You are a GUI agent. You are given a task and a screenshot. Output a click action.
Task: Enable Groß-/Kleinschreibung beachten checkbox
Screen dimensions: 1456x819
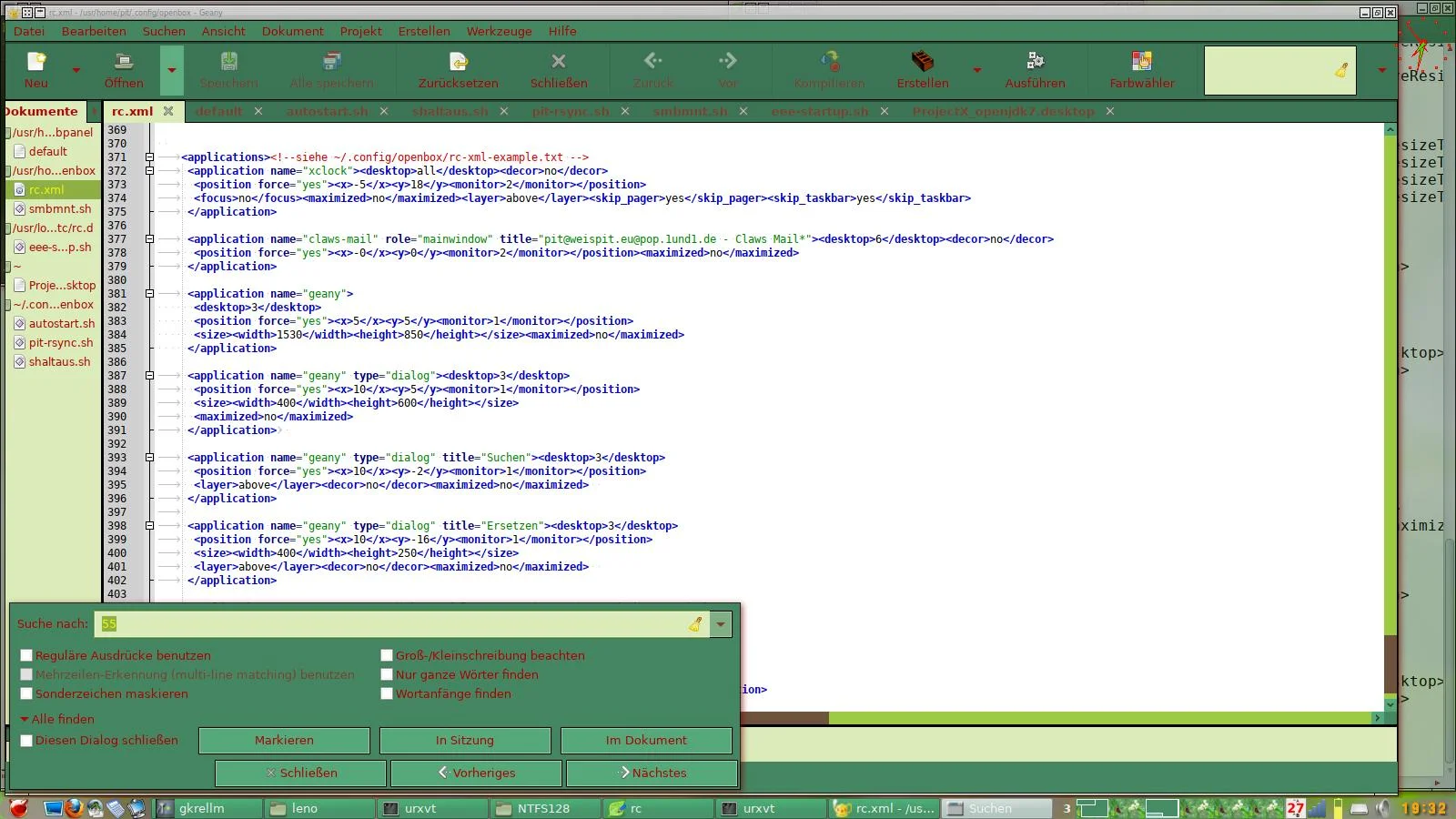(387, 655)
